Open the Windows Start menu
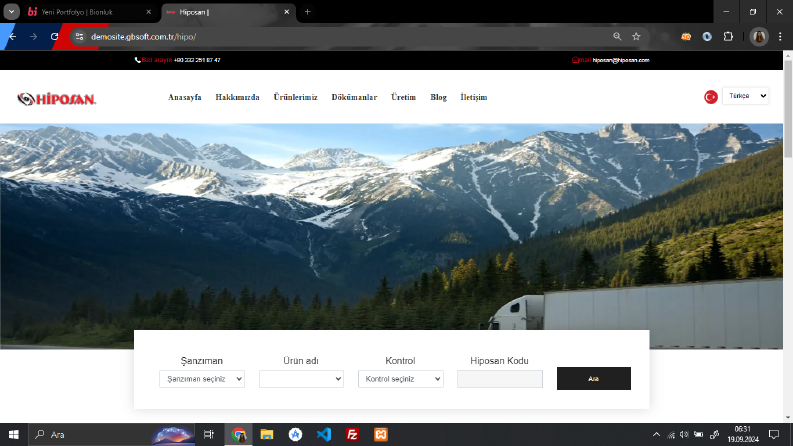 (14, 434)
